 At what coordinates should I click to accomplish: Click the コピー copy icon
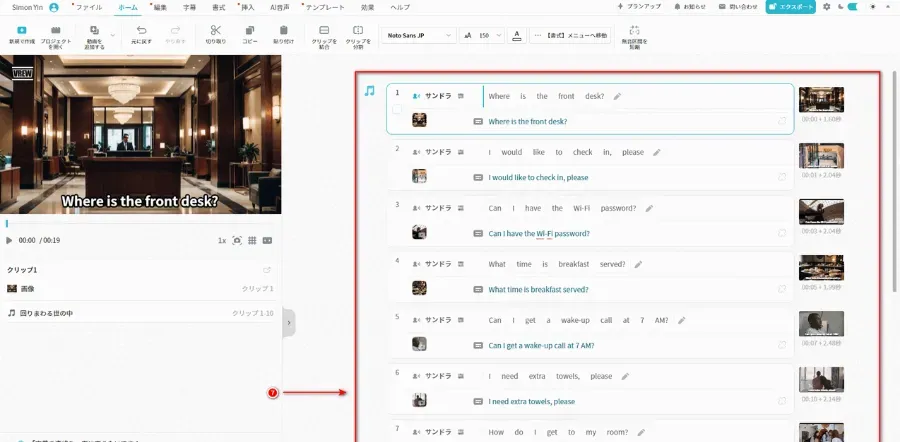point(250,30)
